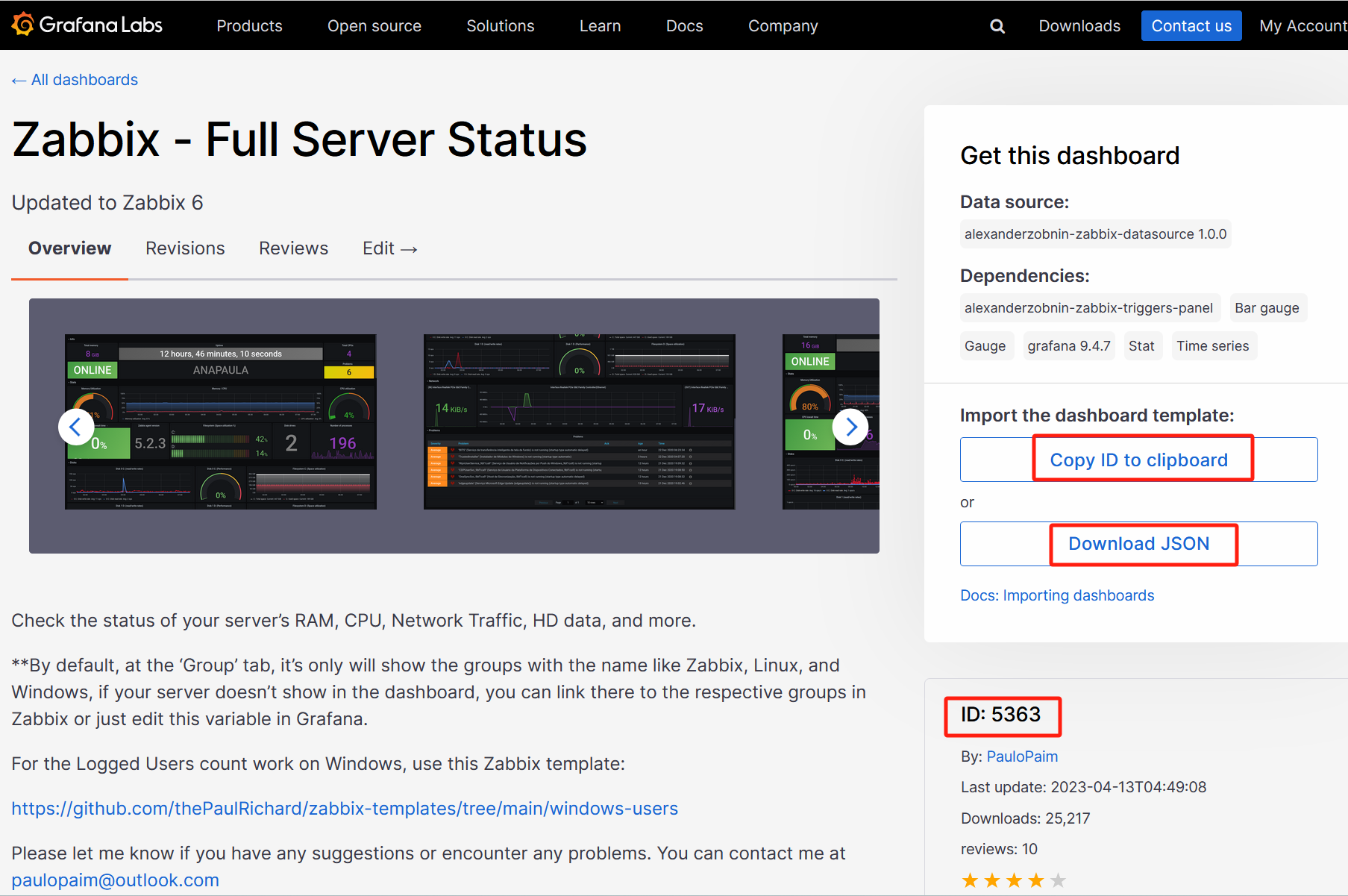Viewport: 1348px width, 896px height.
Task: Click the Bar gauge dependency tag
Action: 1267,308
